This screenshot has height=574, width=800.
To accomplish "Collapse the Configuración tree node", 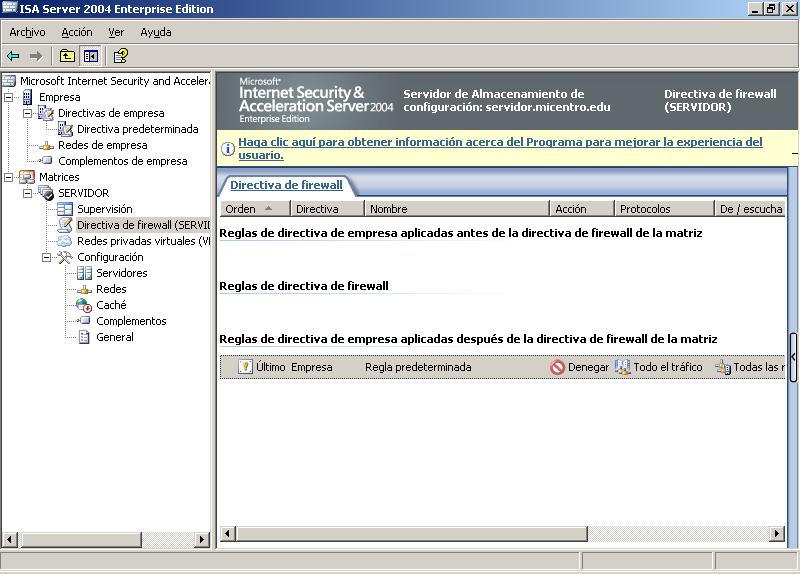I will 47,257.
